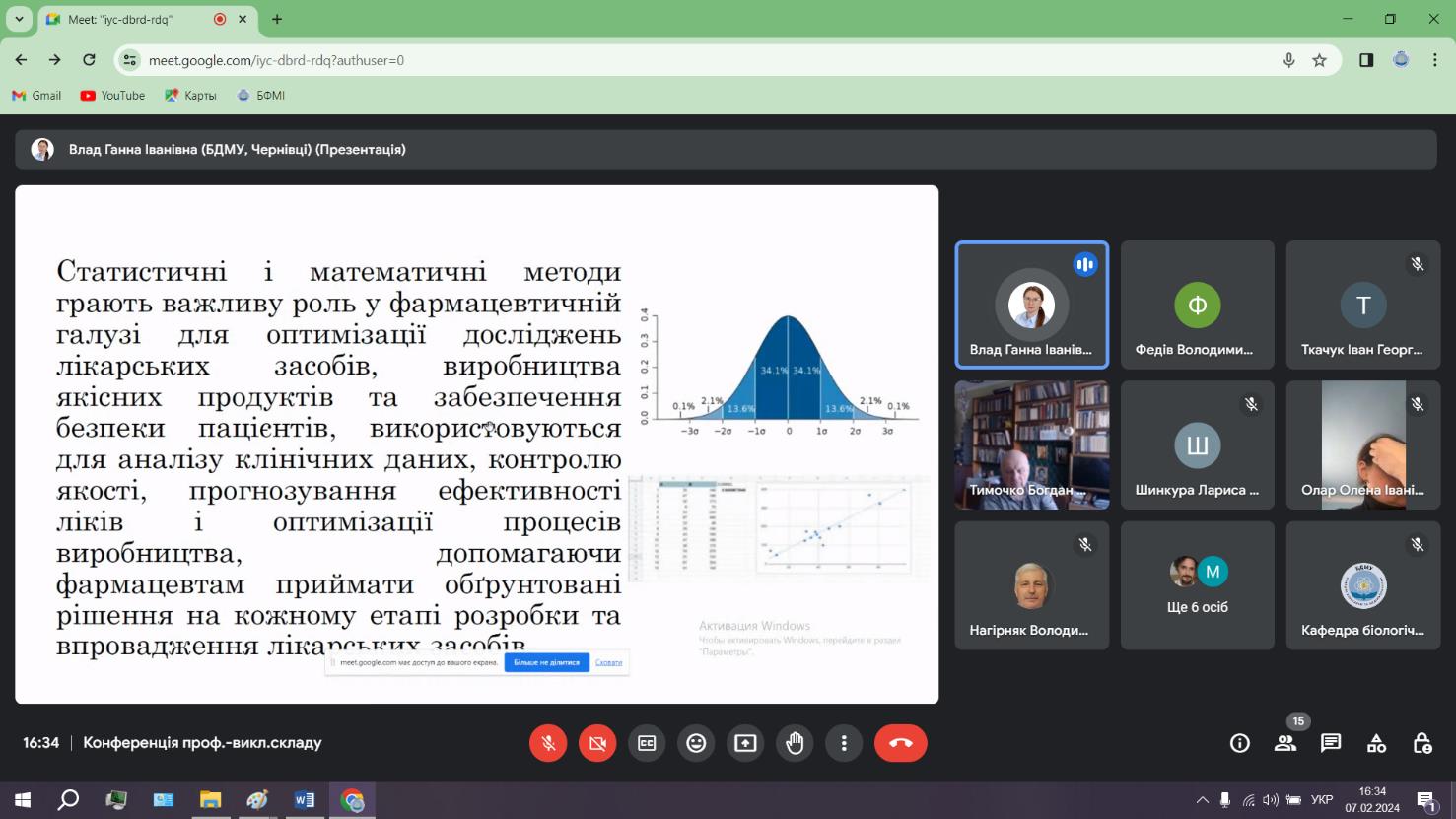Image resolution: width=1456 pixels, height=819 pixels.
Task: Open meeting details info icon
Action: coord(1239,743)
